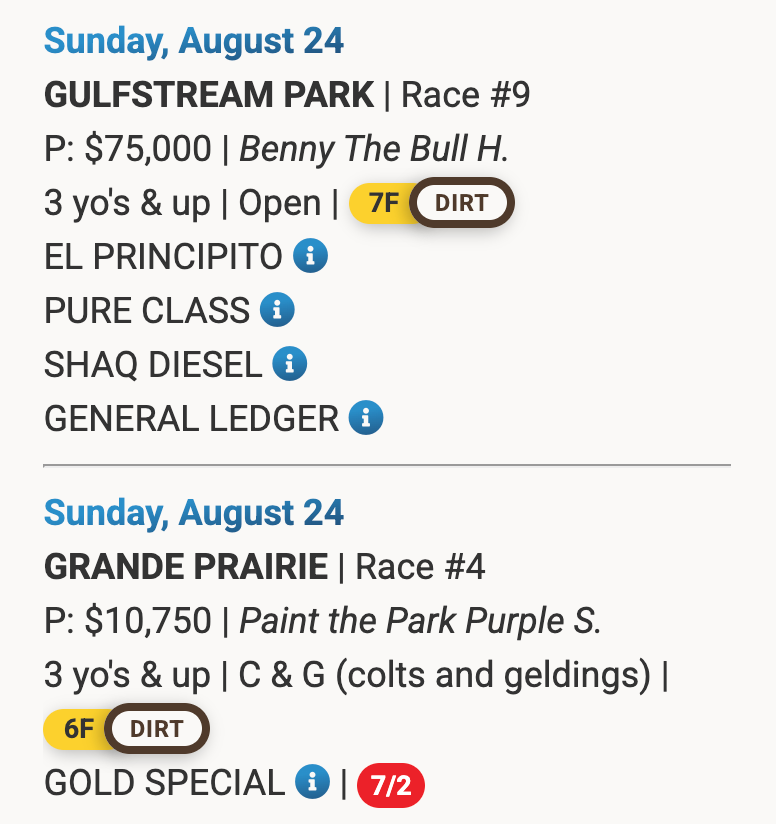Open GULFSTREAM PARK track heading
Viewport: 776px width, 824px height.
click(x=209, y=95)
